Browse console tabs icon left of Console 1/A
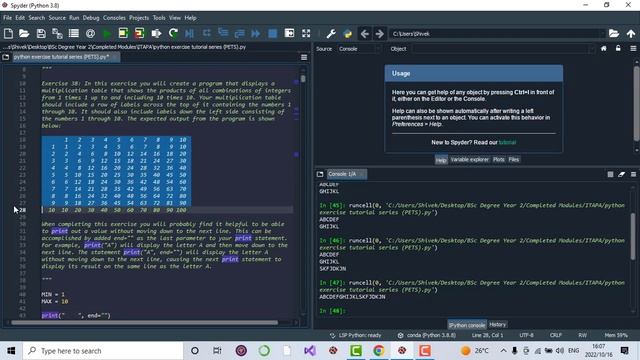The height and width of the screenshot is (360, 640). pos(320,174)
